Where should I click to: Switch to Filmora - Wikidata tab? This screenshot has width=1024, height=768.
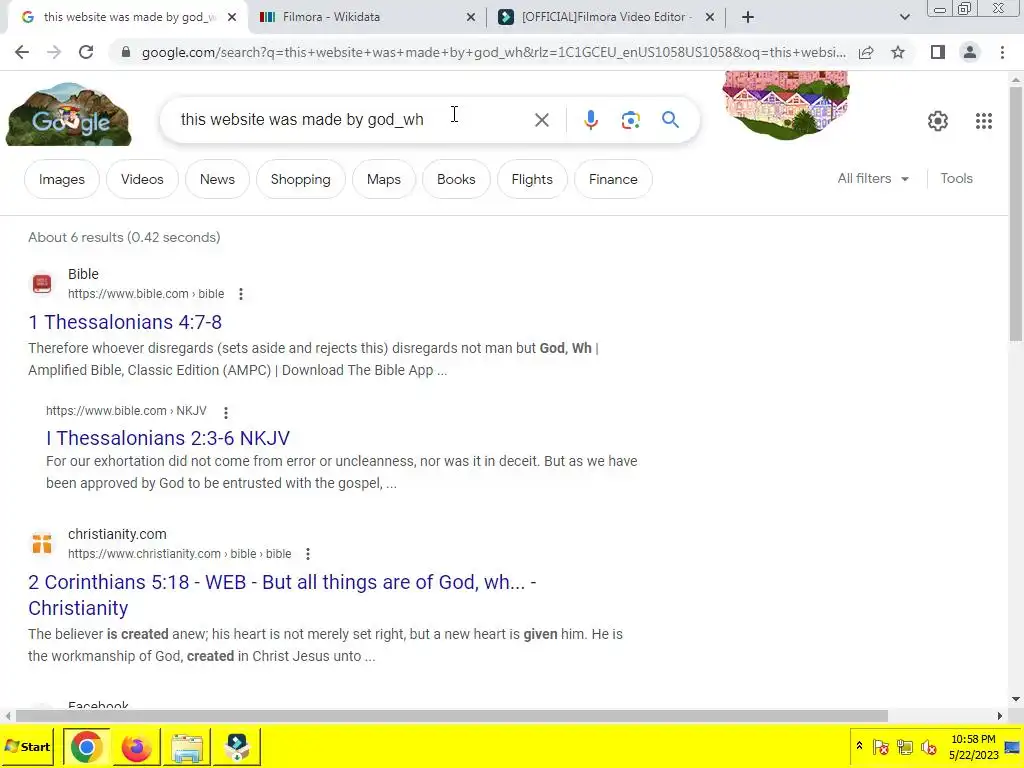pos(368,17)
